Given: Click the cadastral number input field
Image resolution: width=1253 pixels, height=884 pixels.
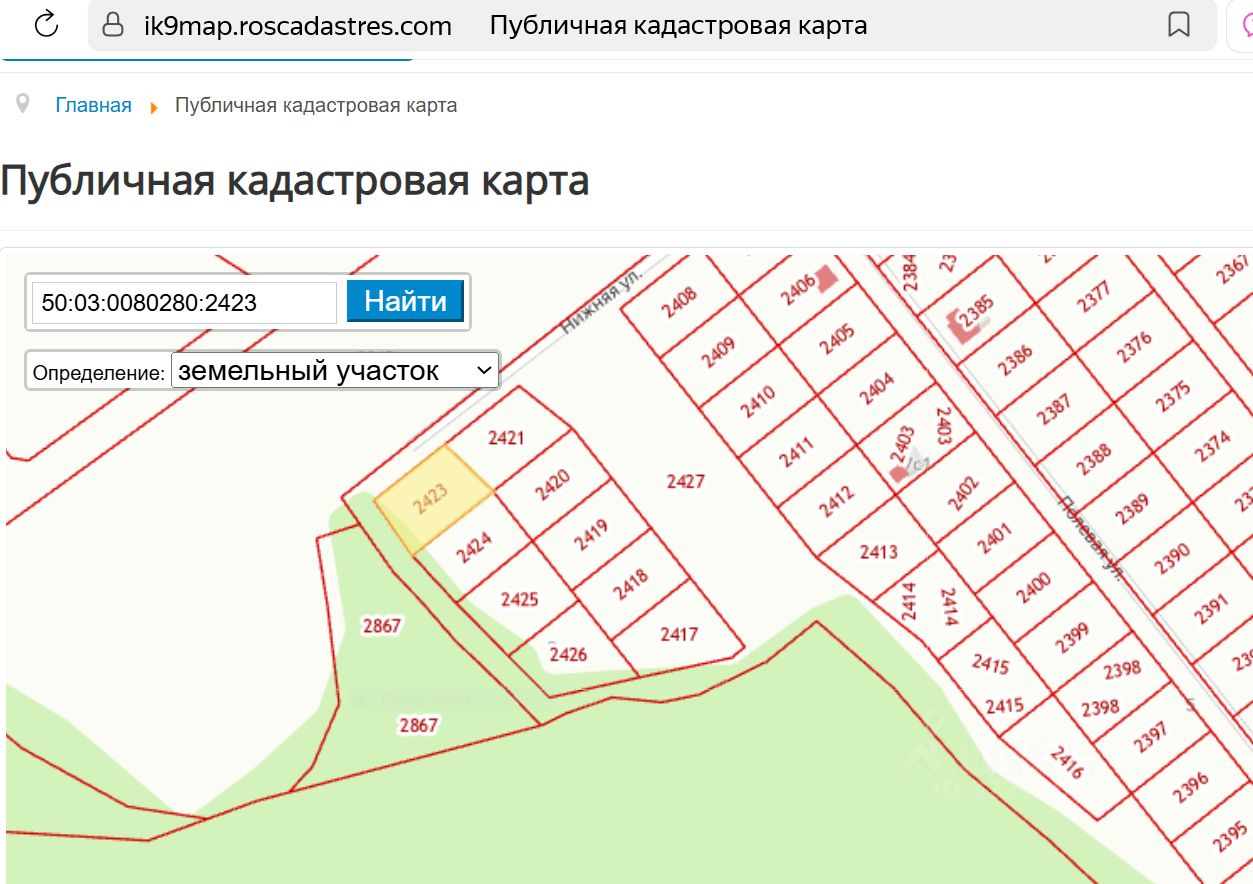Looking at the screenshot, I should tap(185, 303).
